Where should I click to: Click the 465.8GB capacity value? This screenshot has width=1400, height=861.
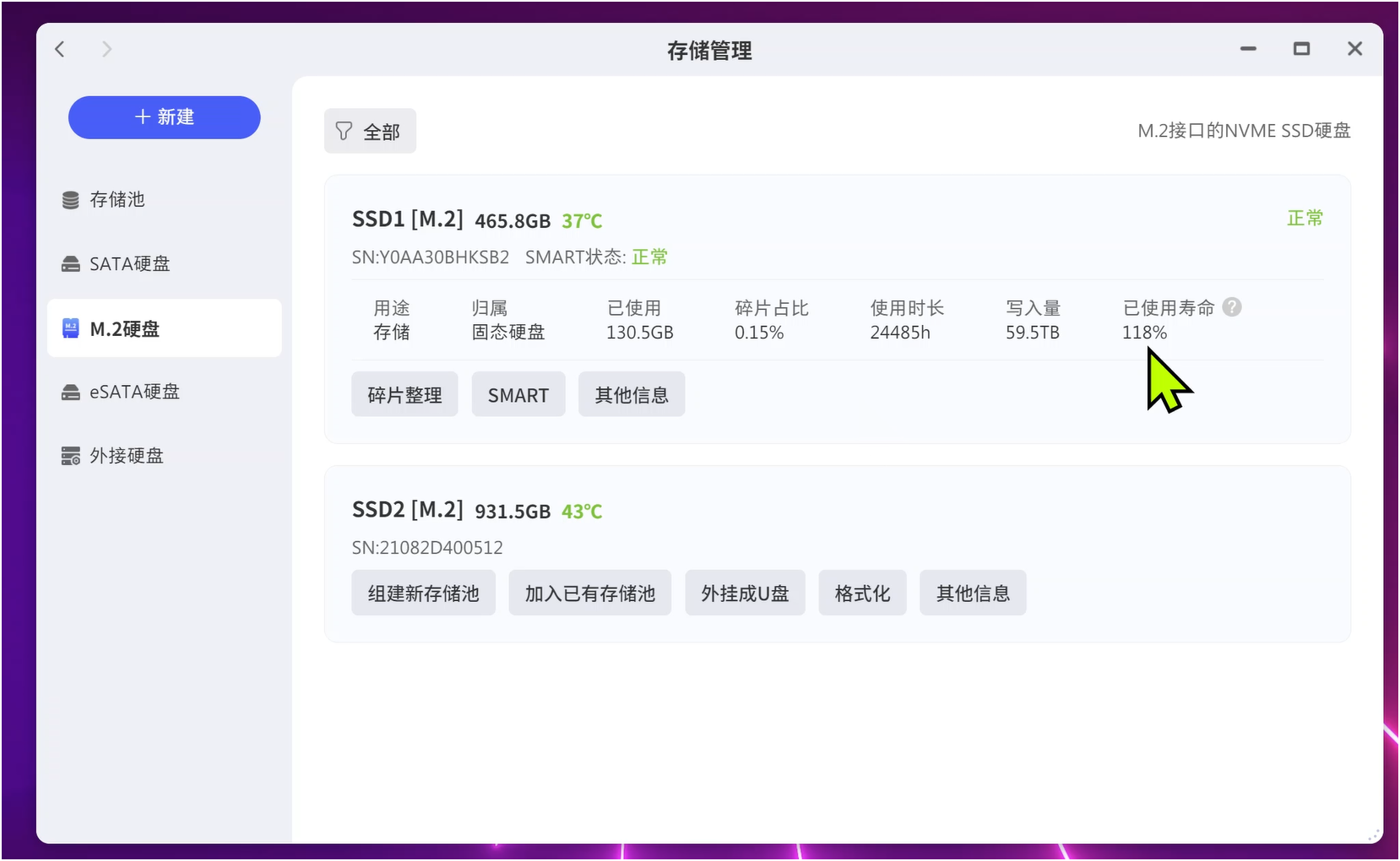pyautogui.click(x=513, y=221)
